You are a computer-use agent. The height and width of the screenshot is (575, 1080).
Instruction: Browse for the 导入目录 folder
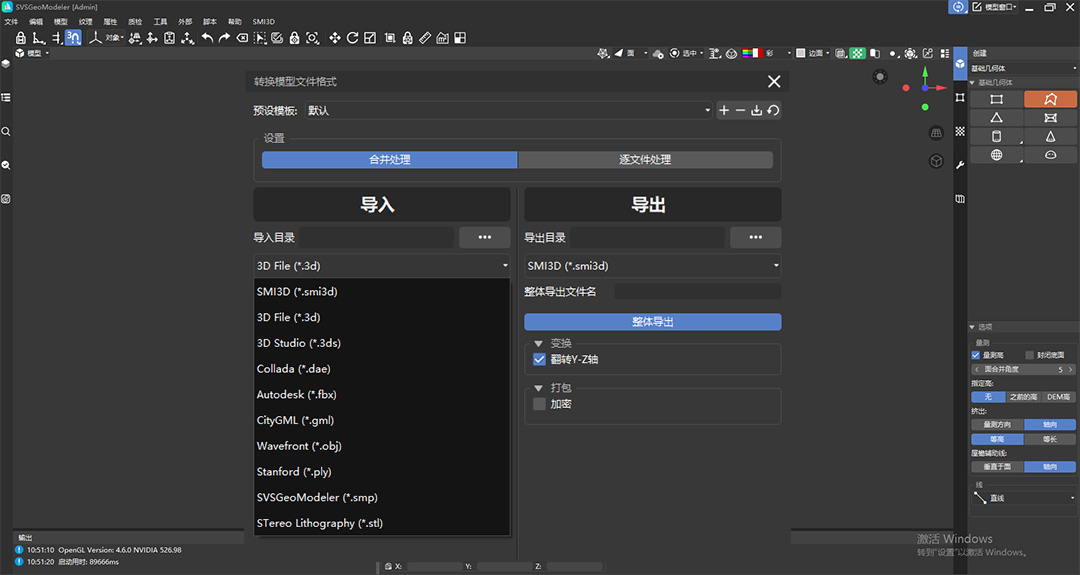pyautogui.click(x=485, y=238)
